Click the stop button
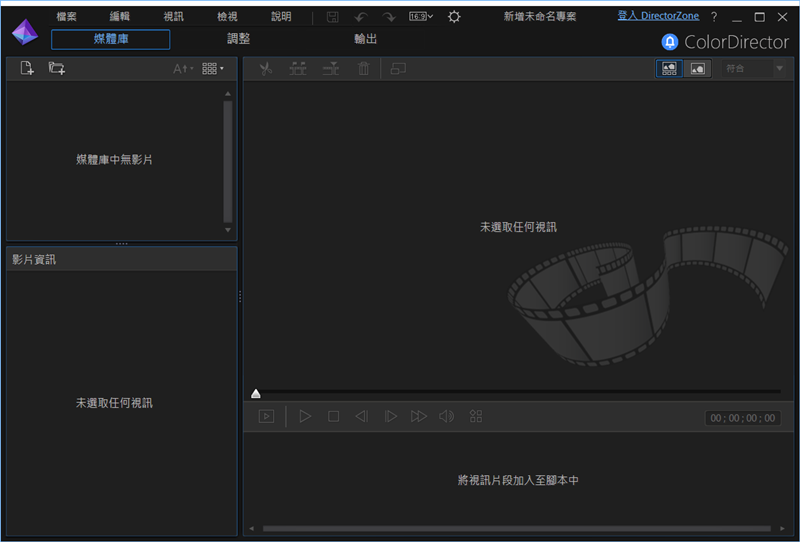 (x=333, y=416)
